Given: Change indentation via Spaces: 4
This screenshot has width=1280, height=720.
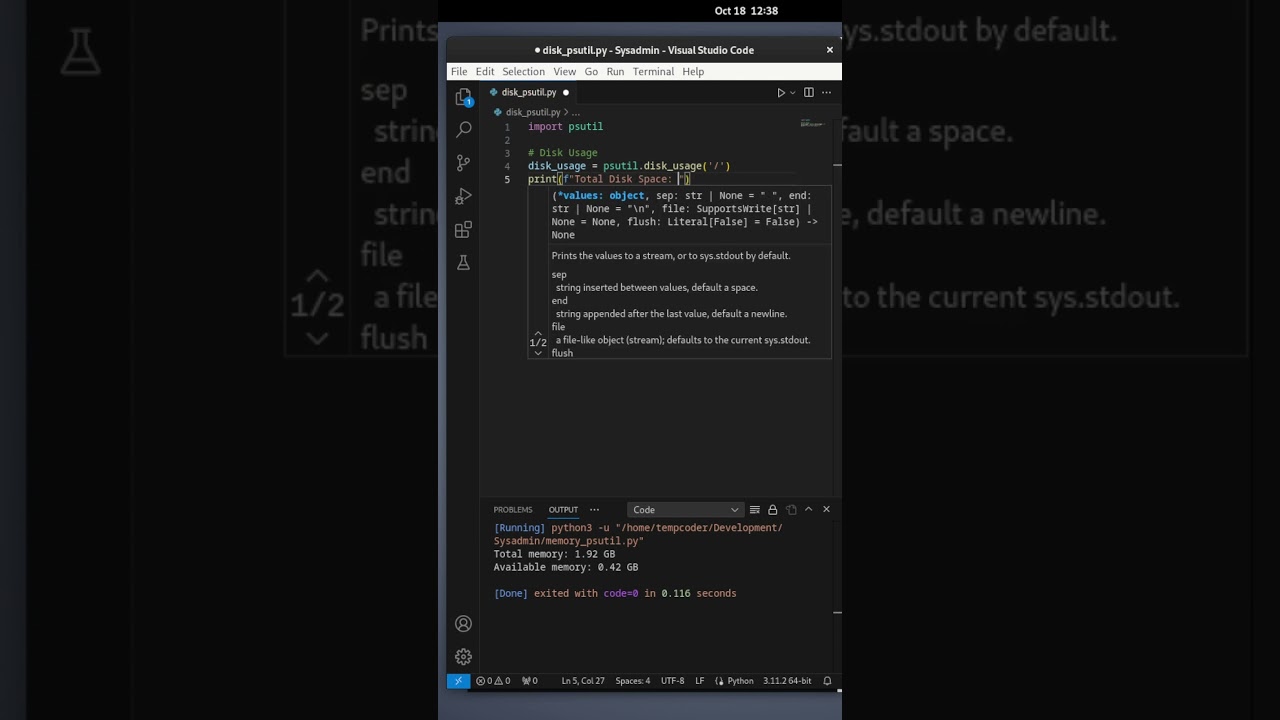Looking at the screenshot, I should coord(632,681).
